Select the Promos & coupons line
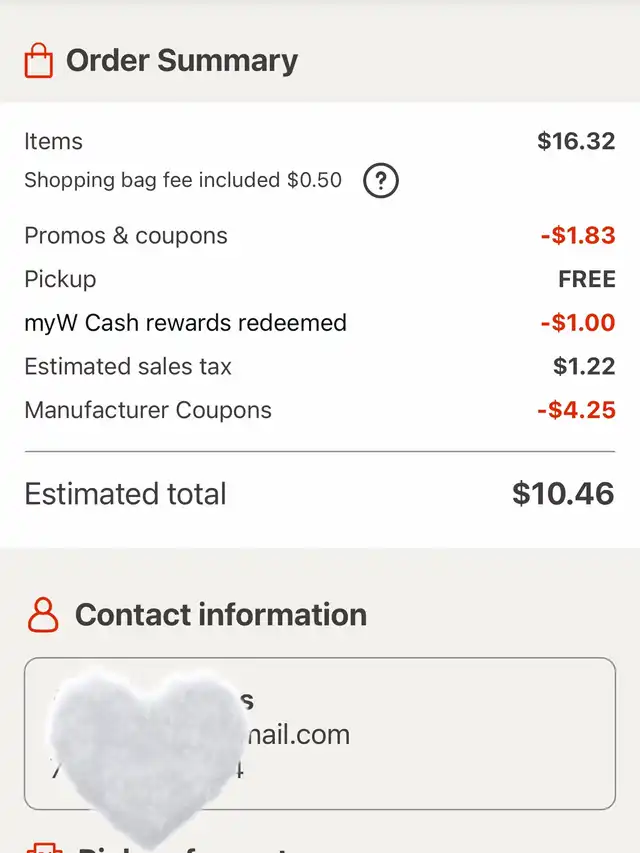 pyautogui.click(x=126, y=236)
